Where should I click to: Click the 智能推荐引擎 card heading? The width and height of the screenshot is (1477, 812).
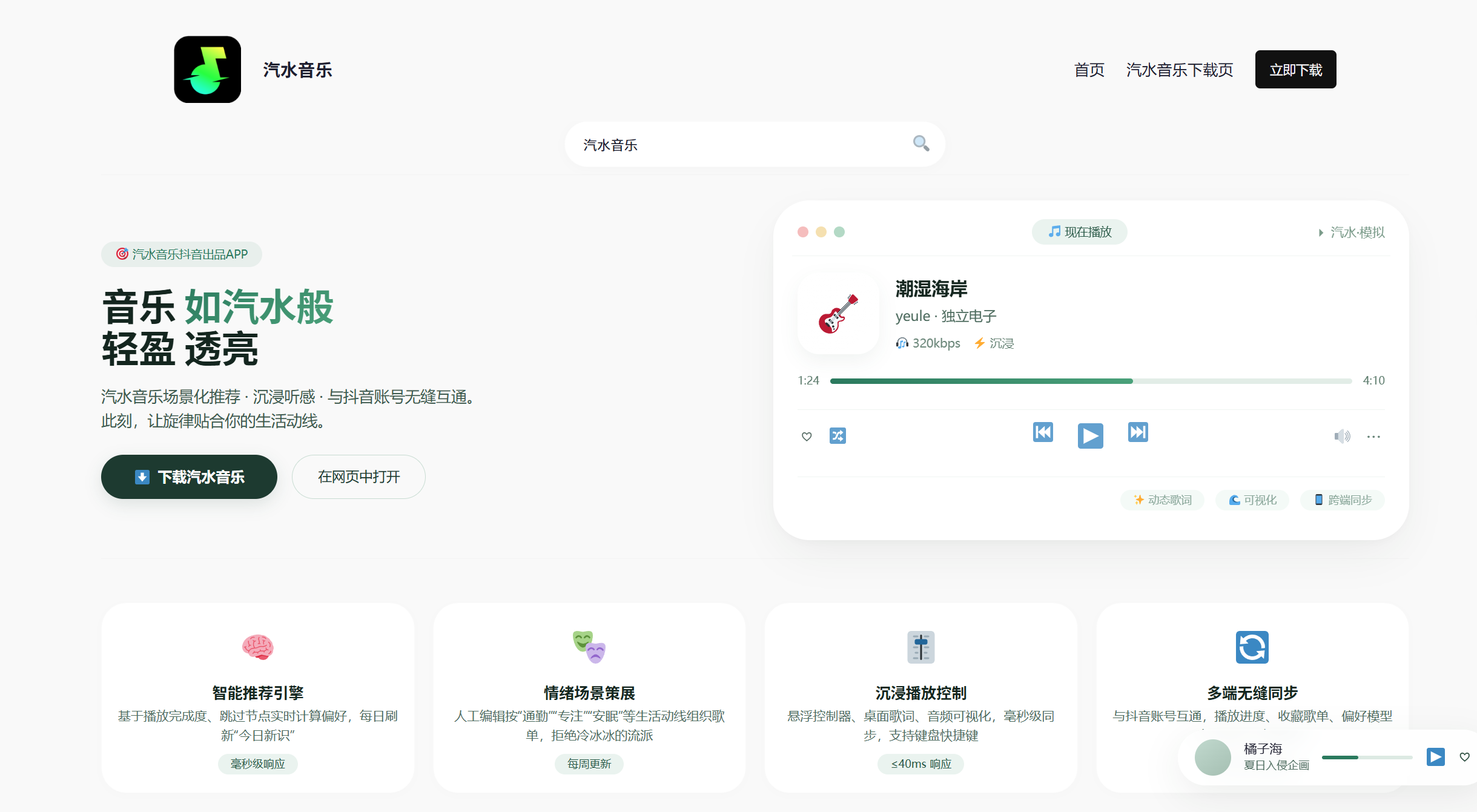pyautogui.click(x=257, y=693)
